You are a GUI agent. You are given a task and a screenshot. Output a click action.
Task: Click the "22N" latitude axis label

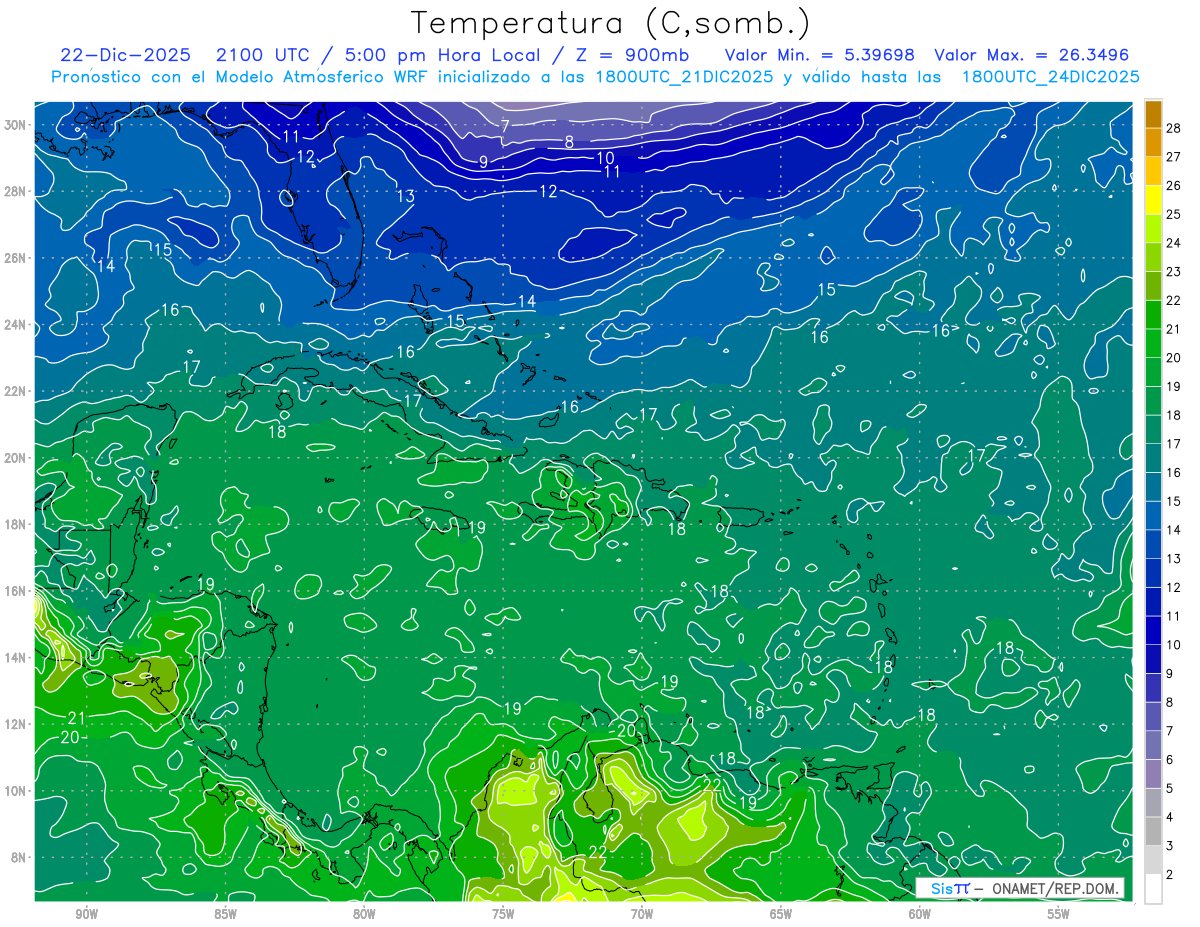(x=16, y=391)
